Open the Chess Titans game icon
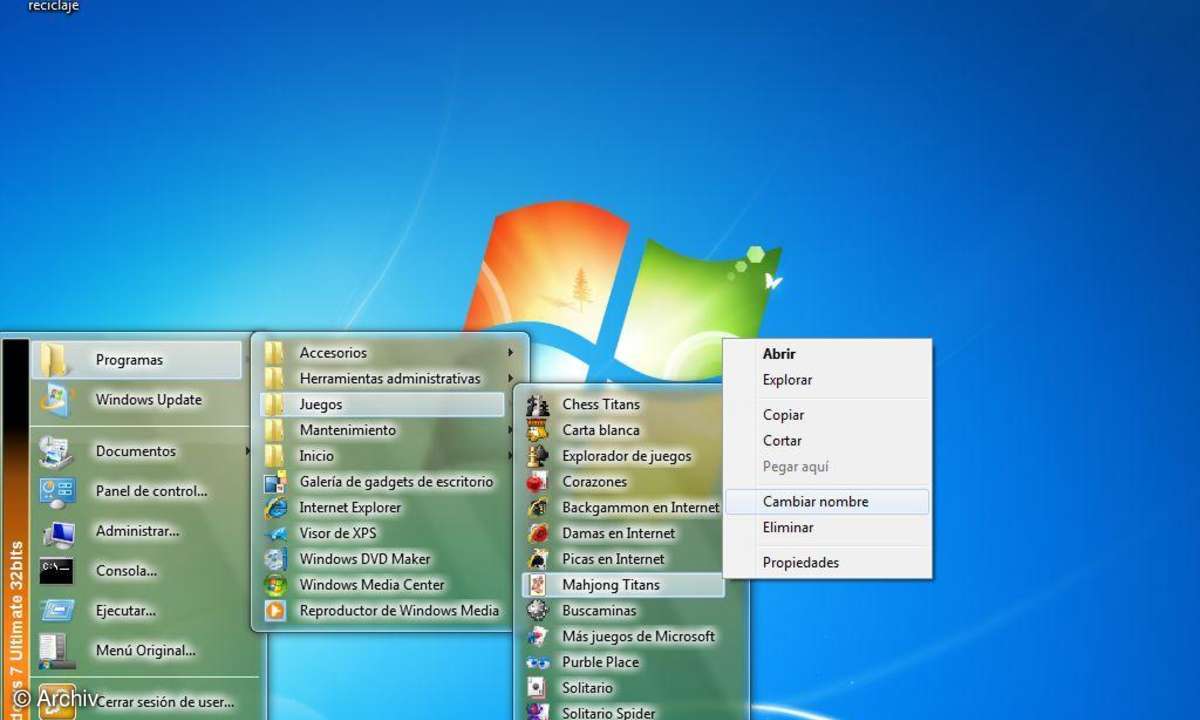This screenshot has width=1200, height=720. tap(538, 405)
